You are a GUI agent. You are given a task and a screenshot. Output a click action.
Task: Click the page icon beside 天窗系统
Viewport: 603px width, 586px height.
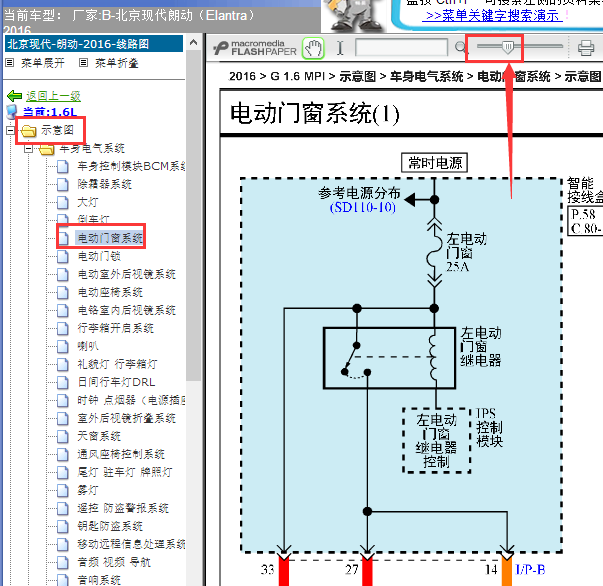(x=63, y=436)
